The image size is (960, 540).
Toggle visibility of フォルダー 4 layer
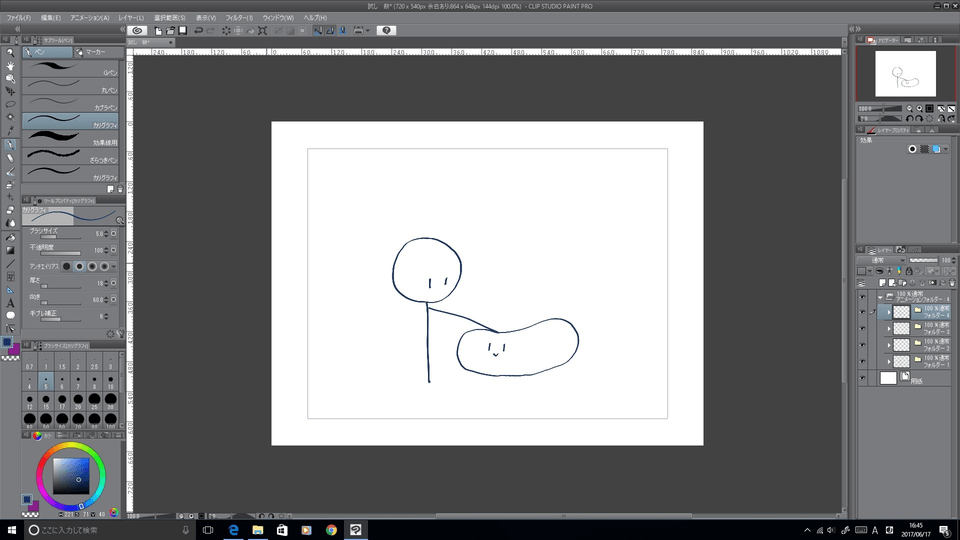point(862,312)
